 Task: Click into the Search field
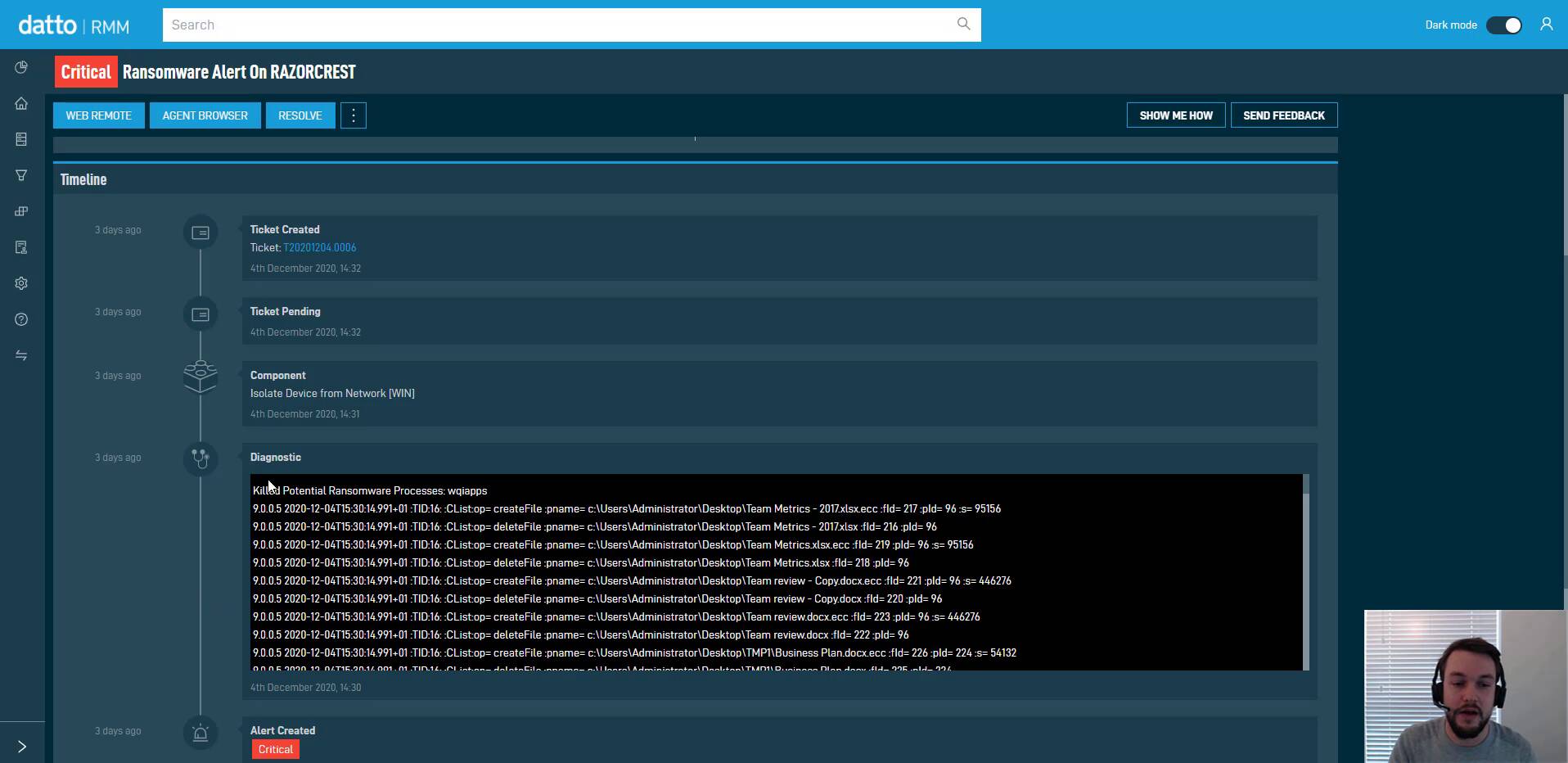tap(556, 25)
